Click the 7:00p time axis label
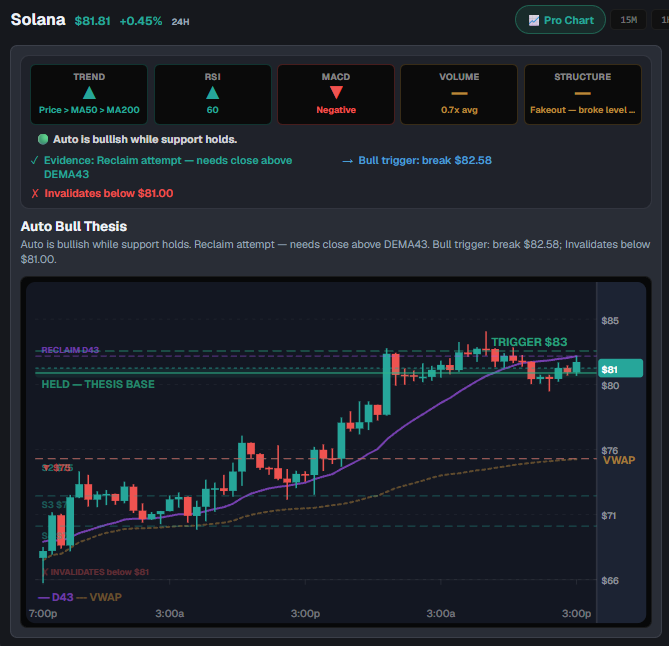 [x=43, y=614]
